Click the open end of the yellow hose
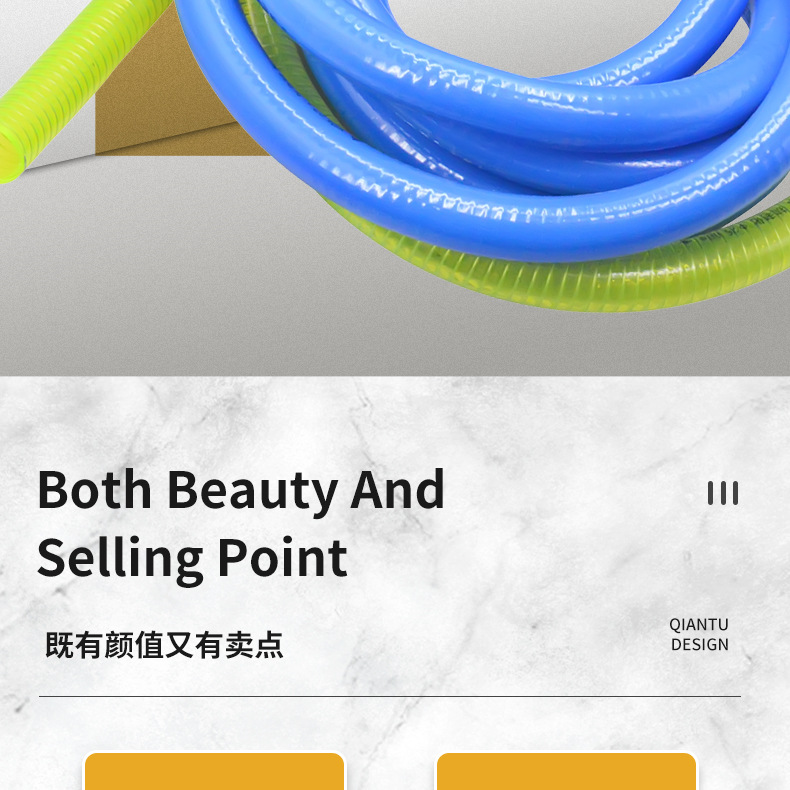Image resolution: width=790 pixels, height=790 pixels. tap(9, 159)
